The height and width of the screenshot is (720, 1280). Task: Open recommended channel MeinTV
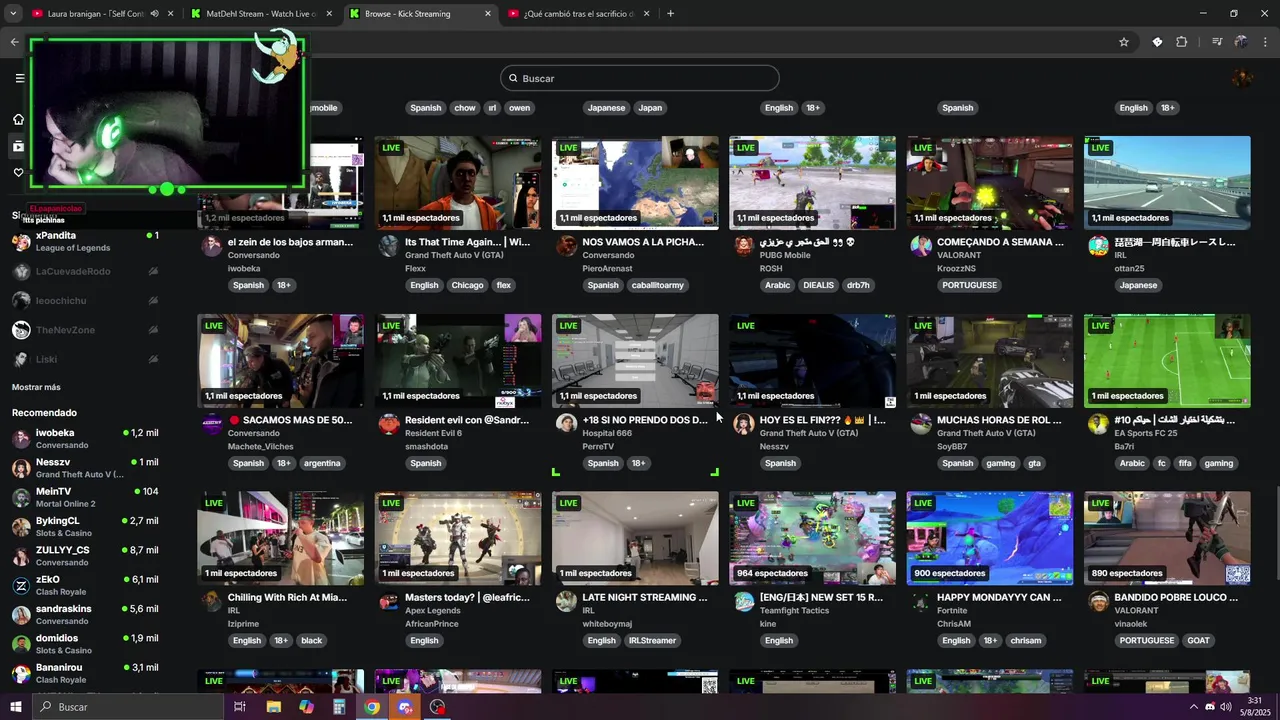pyautogui.click(x=85, y=497)
